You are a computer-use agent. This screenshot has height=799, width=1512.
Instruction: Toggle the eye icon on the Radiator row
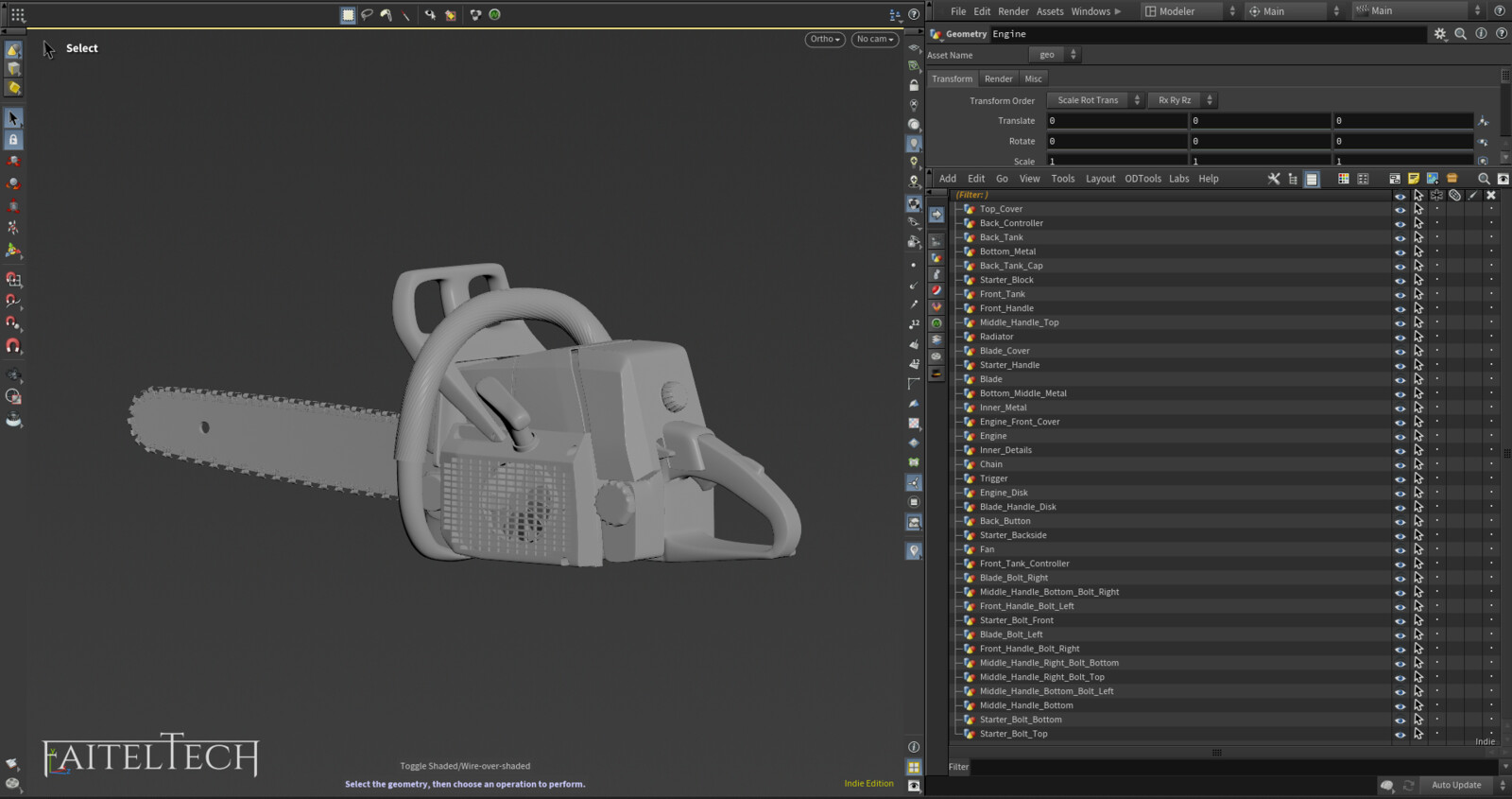[x=1400, y=337]
